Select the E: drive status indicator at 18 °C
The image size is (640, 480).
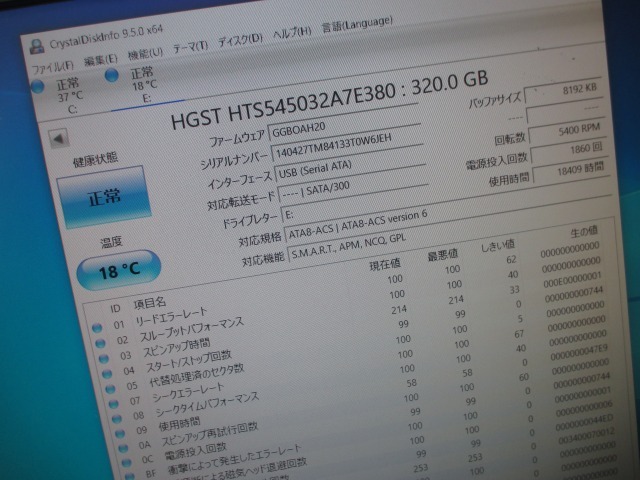pos(111,76)
